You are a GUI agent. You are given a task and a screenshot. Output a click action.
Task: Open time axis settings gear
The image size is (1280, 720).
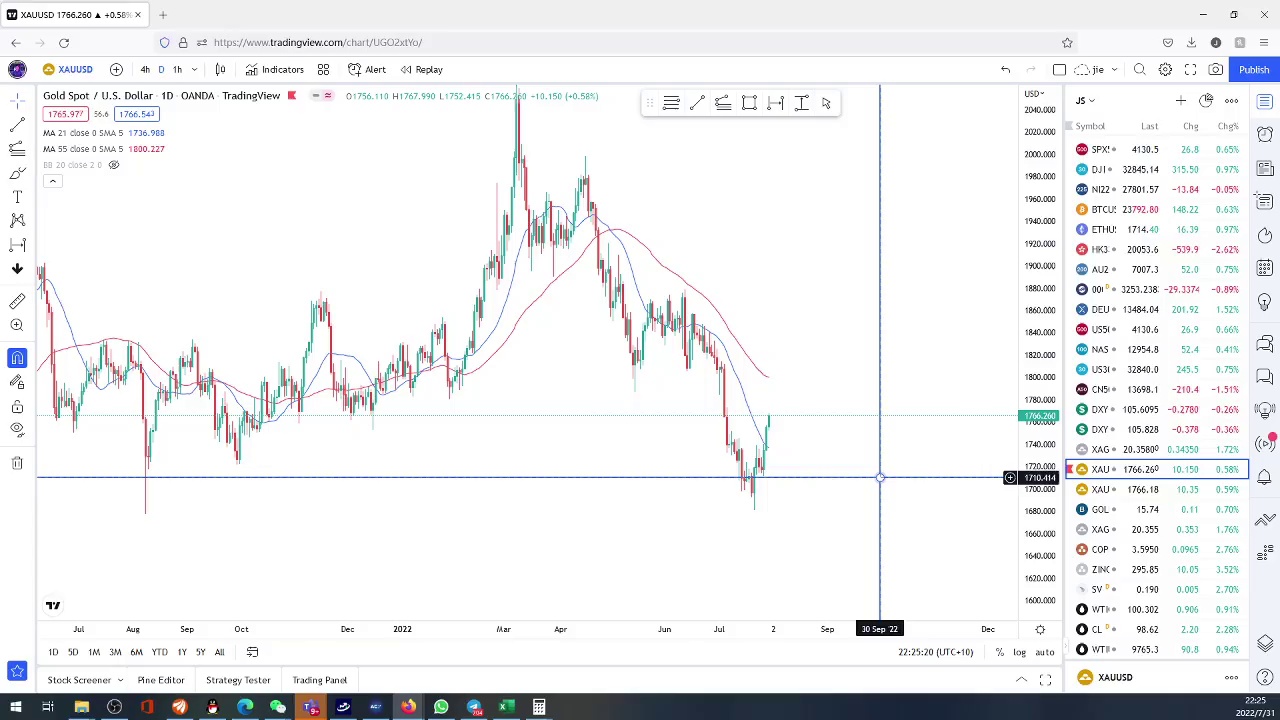[x=1040, y=629]
